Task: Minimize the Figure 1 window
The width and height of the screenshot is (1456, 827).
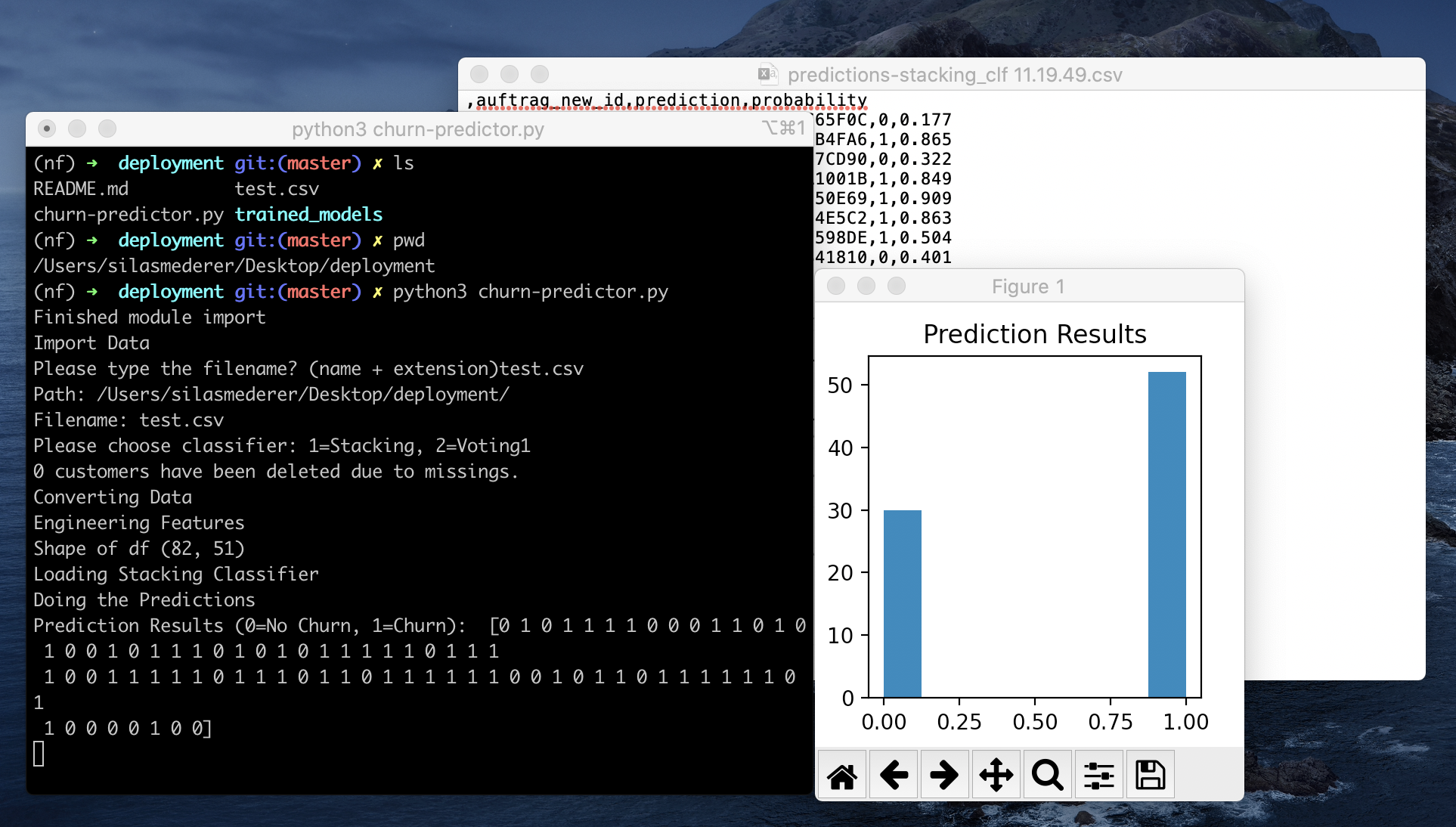Action: pos(866,286)
